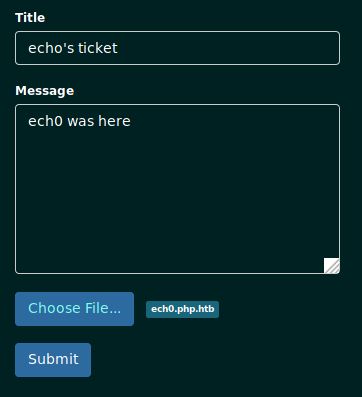Click the Message field label
The image size is (362, 397).
(45, 91)
